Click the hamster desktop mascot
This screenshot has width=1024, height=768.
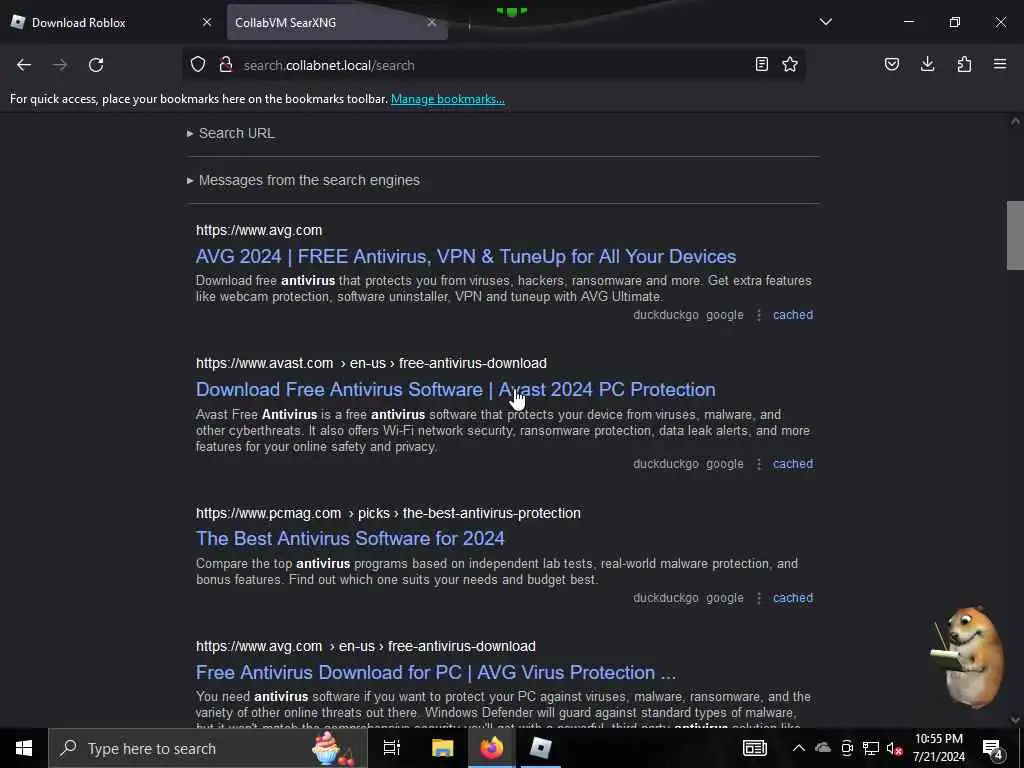pyautogui.click(x=967, y=656)
